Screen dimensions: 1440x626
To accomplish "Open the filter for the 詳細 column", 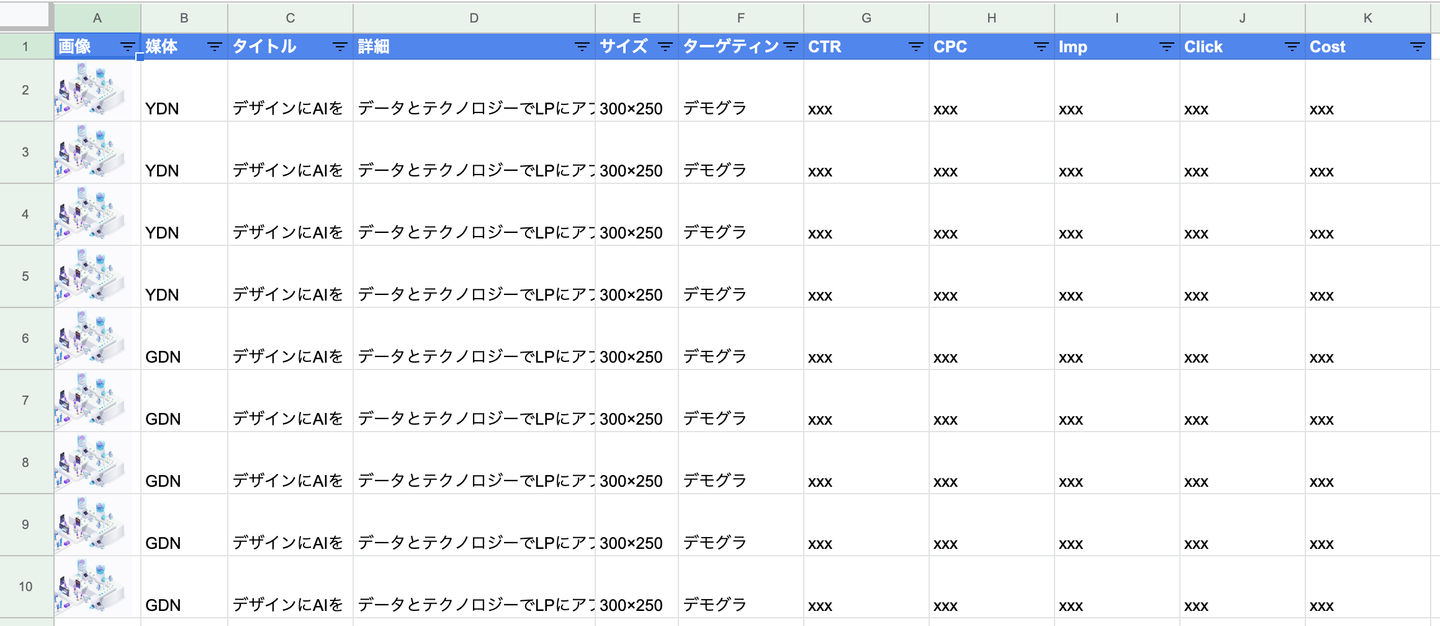I will pyautogui.click(x=582, y=47).
